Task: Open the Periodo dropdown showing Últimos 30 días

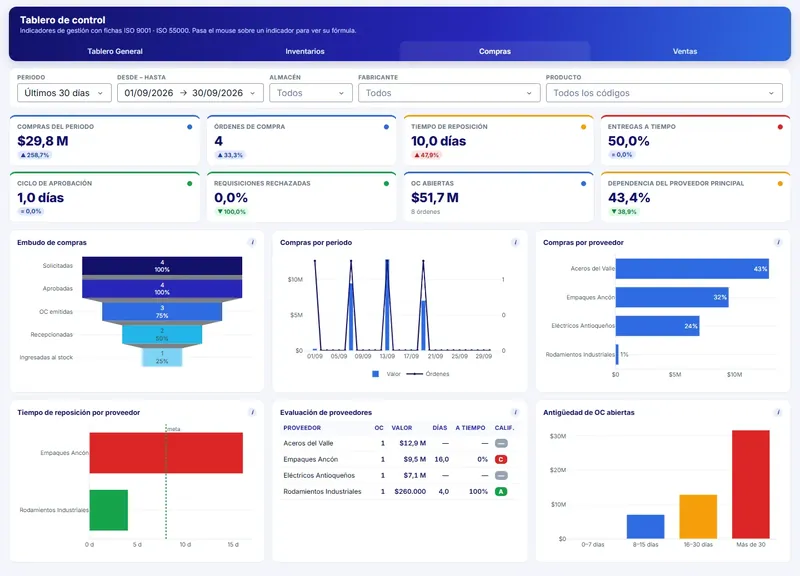Action: 64,93
